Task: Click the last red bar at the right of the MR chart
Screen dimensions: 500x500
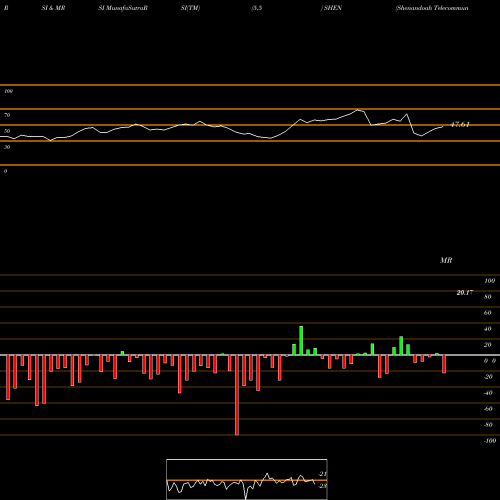Action: click(444, 364)
